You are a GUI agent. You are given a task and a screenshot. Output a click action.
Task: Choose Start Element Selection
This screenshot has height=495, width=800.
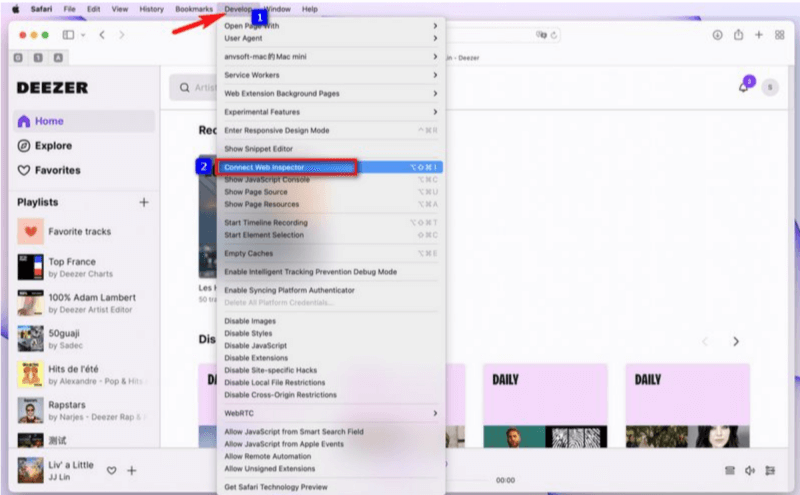331,235
